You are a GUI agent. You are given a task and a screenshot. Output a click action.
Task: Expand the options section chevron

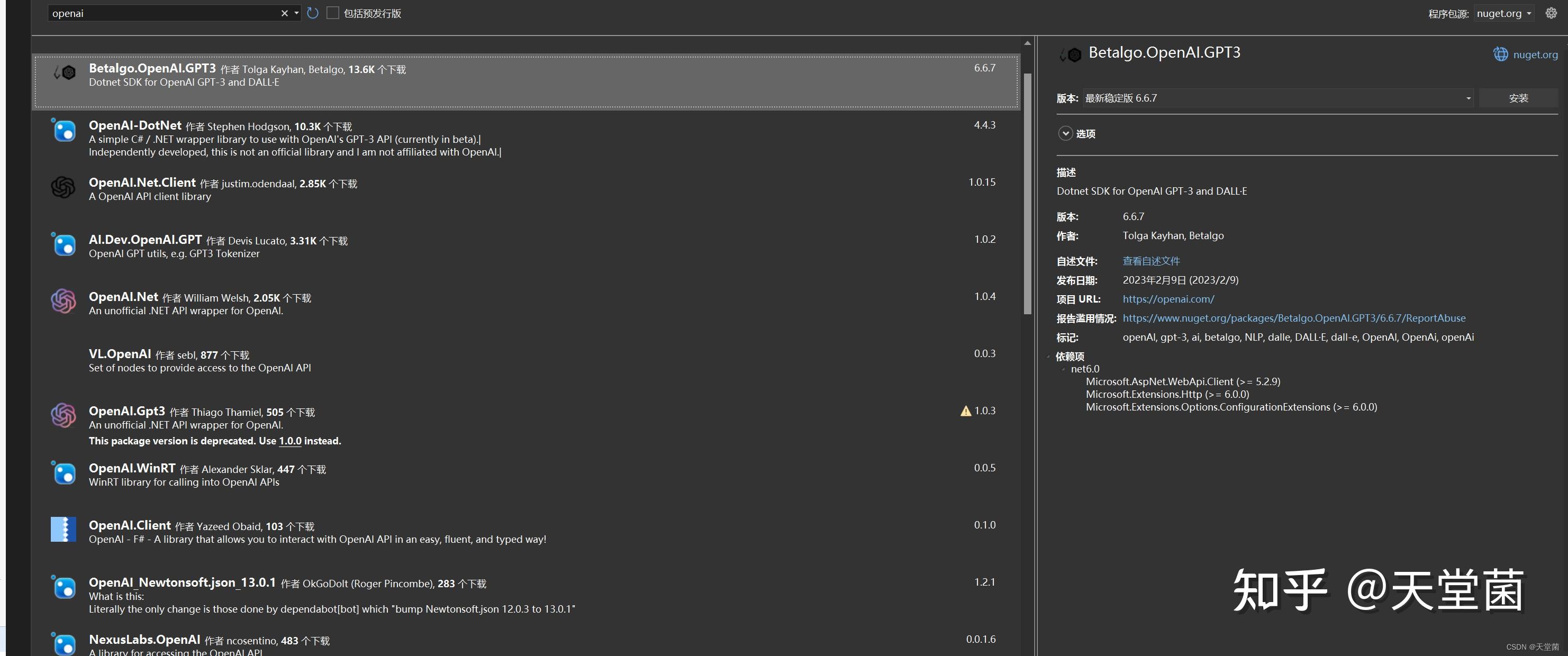click(x=1065, y=133)
